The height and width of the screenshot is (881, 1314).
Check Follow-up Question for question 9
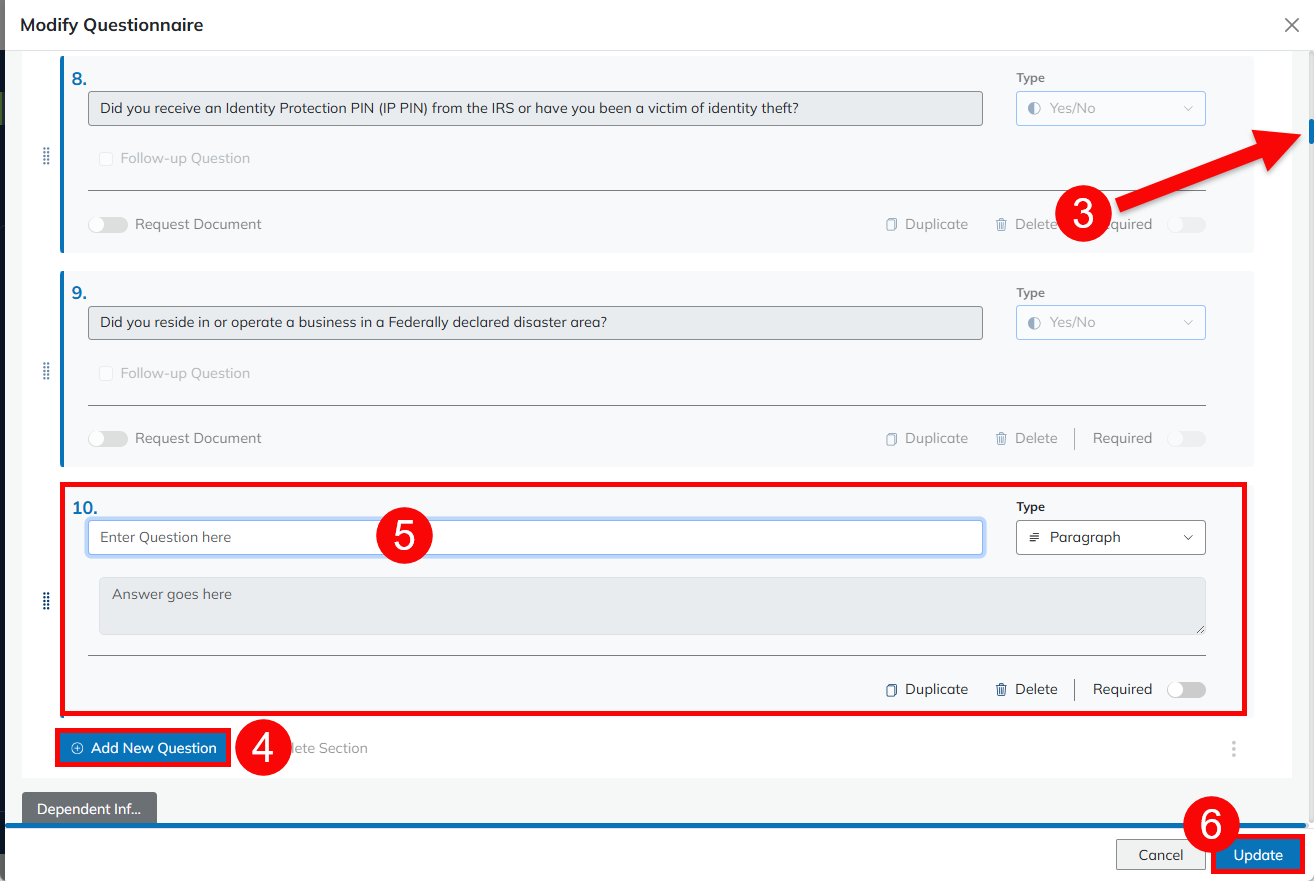click(x=106, y=373)
